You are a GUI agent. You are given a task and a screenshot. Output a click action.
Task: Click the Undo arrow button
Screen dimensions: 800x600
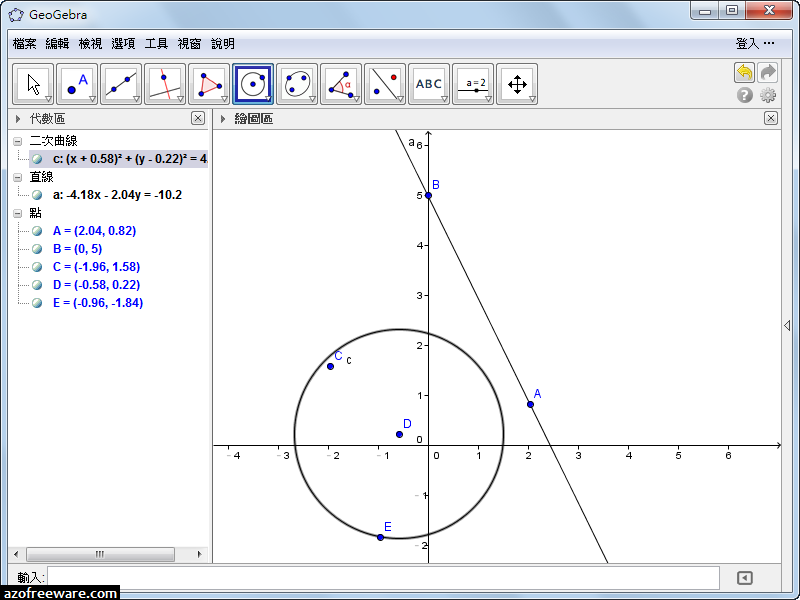pos(744,72)
